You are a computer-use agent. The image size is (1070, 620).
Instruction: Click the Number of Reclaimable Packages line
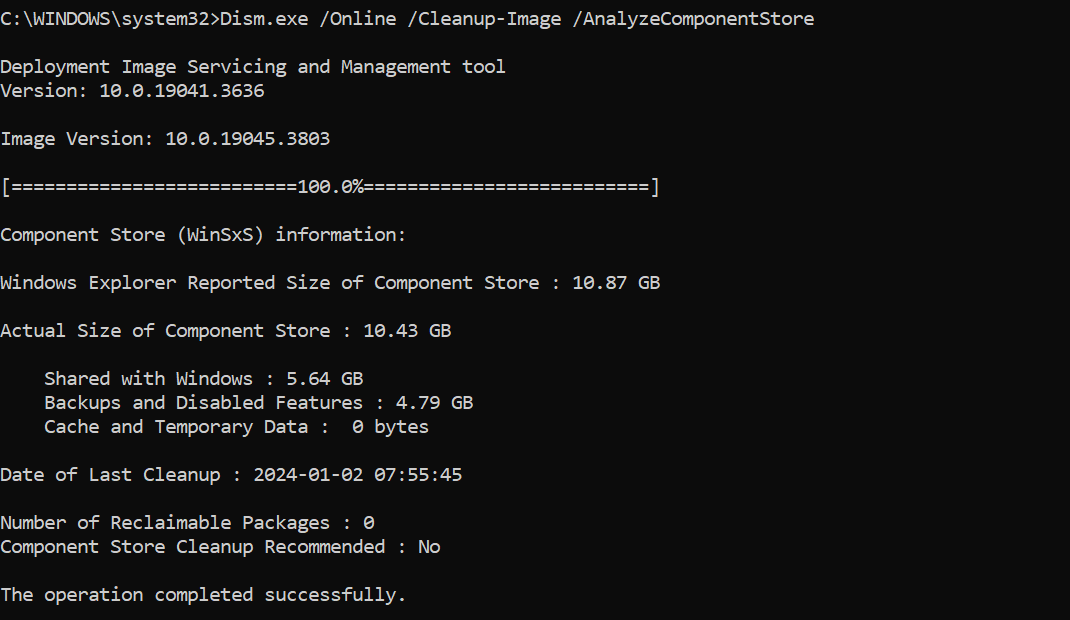187,523
